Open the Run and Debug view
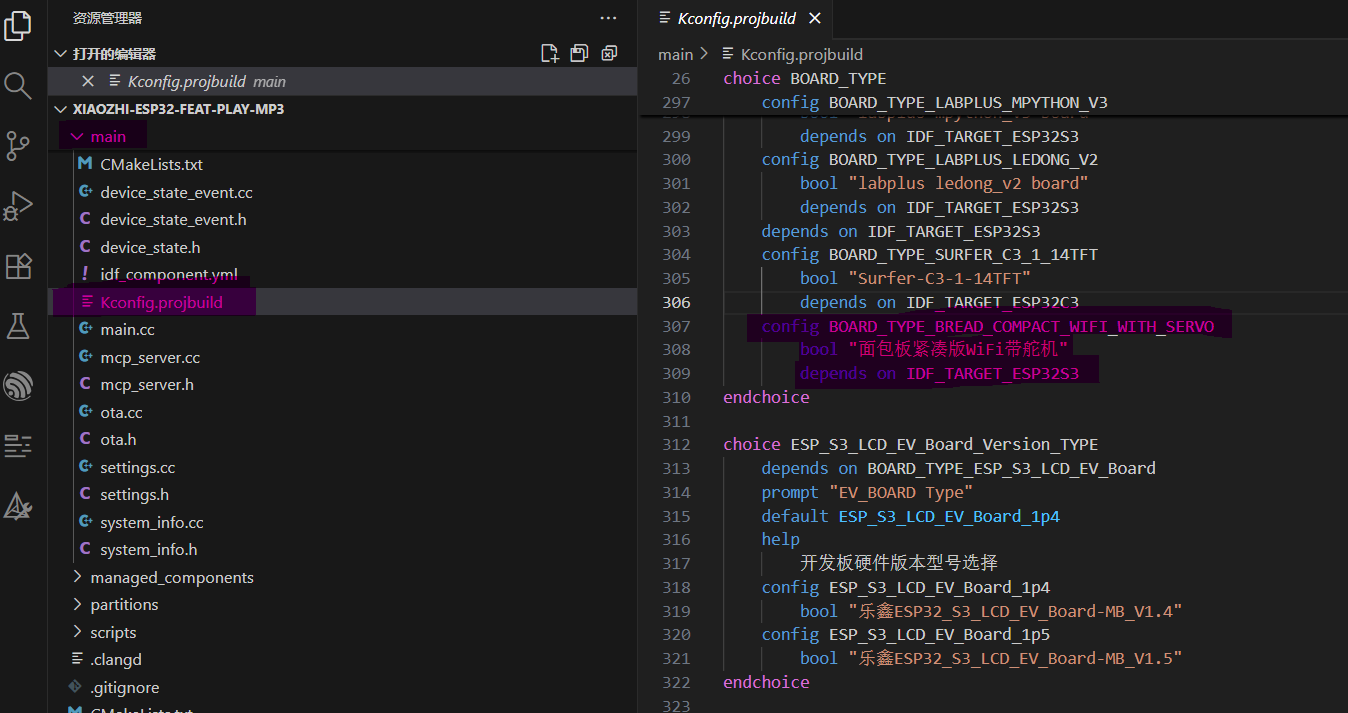Viewport: 1348px width, 713px height. pyautogui.click(x=18, y=206)
